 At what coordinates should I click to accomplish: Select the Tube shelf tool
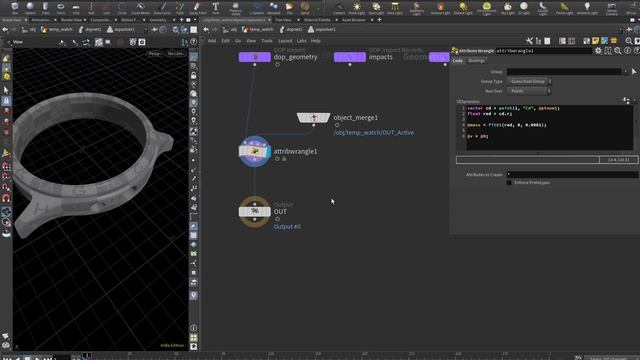pos(45,7)
